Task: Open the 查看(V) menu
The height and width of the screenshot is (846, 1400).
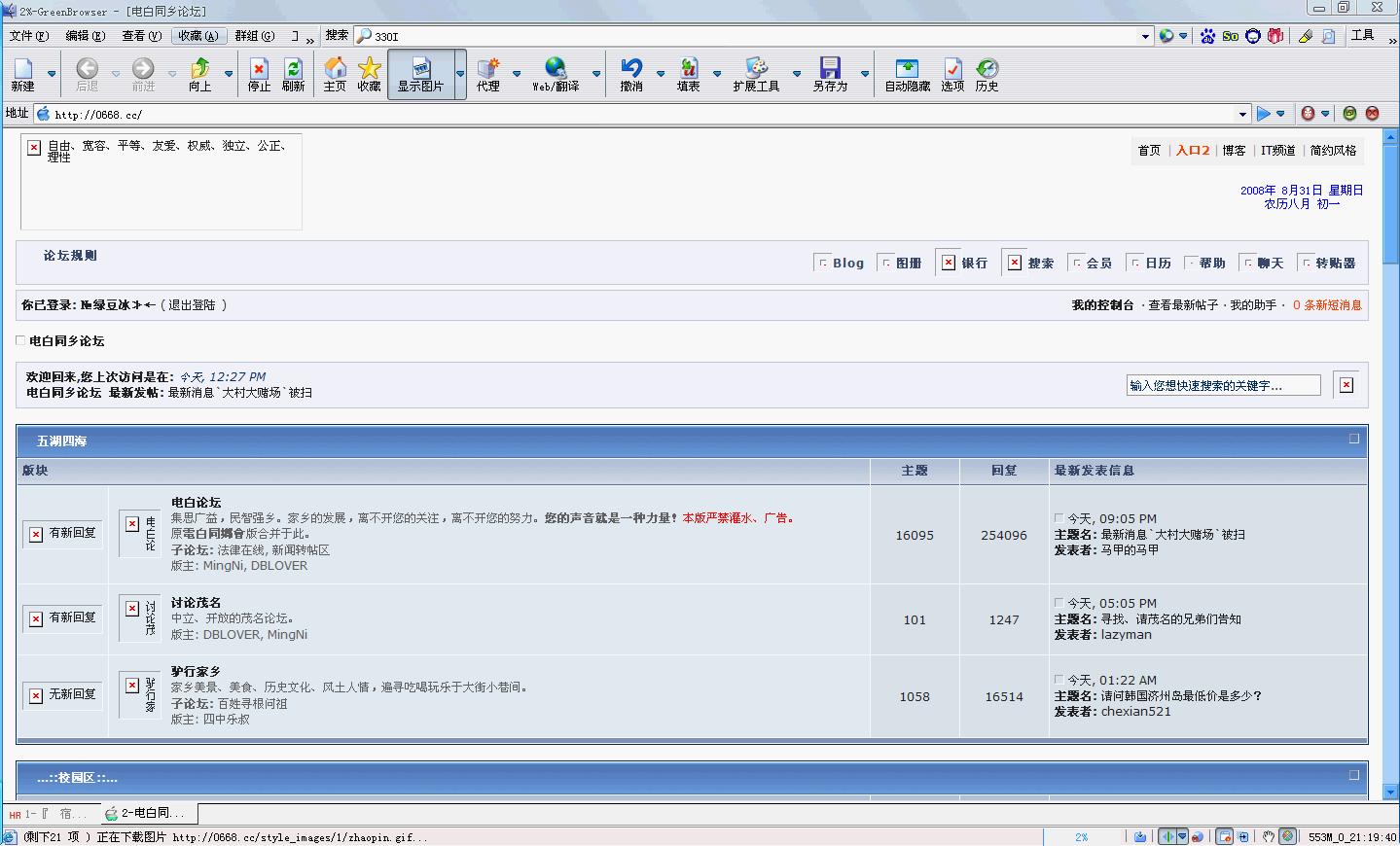Action: [x=141, y=36]
